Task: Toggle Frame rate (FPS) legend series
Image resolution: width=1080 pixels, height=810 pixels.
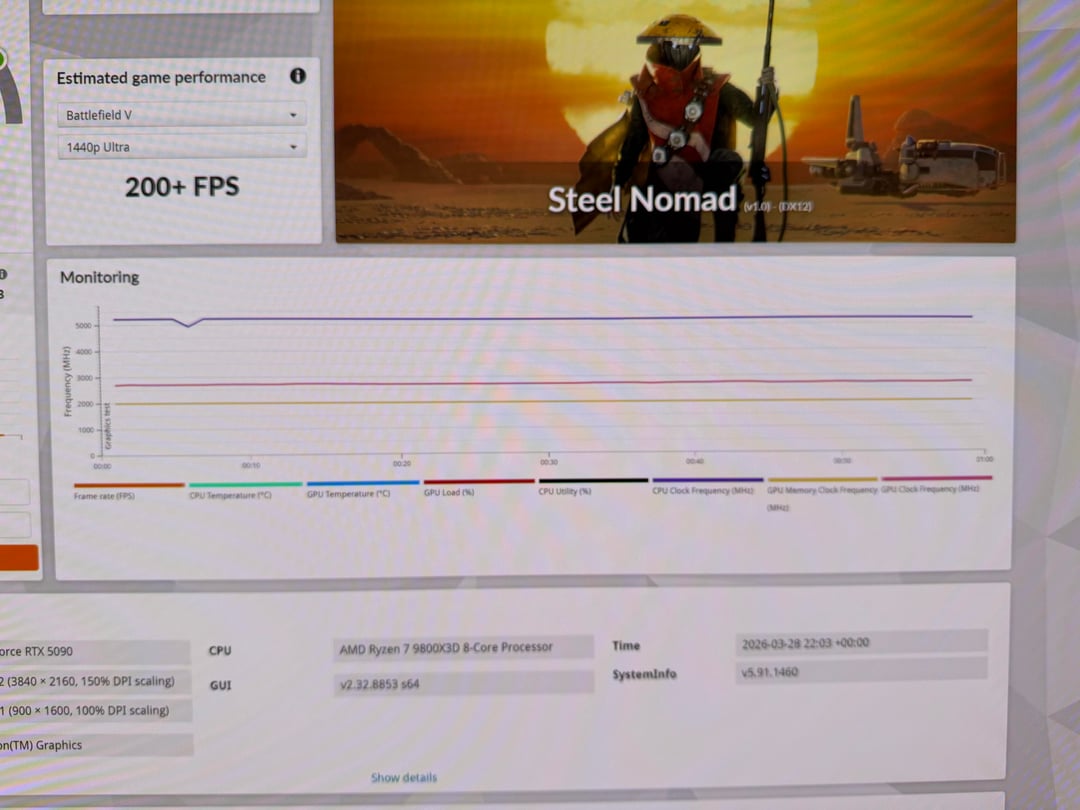Action: pos(104,496)
